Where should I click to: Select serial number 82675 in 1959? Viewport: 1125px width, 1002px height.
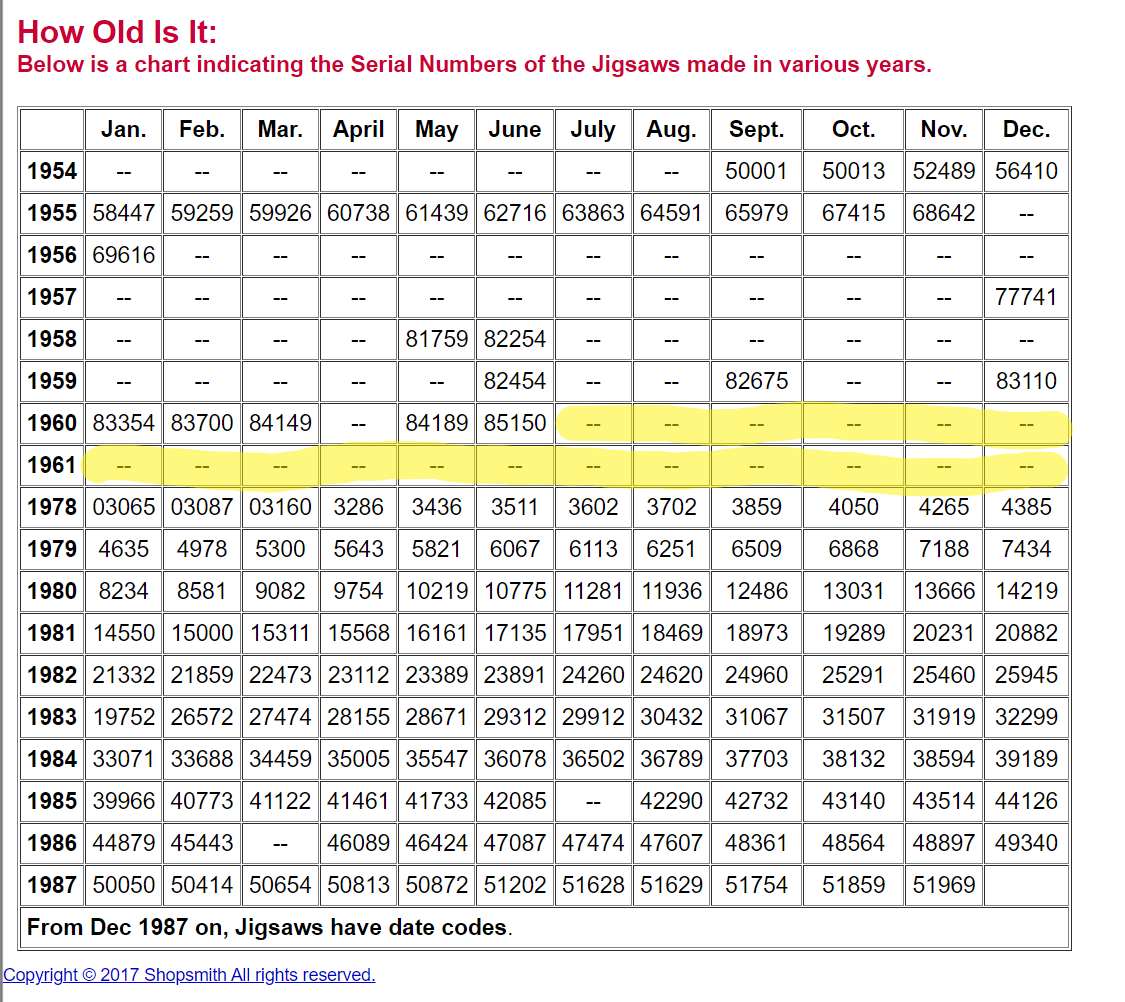click(756, 381)
